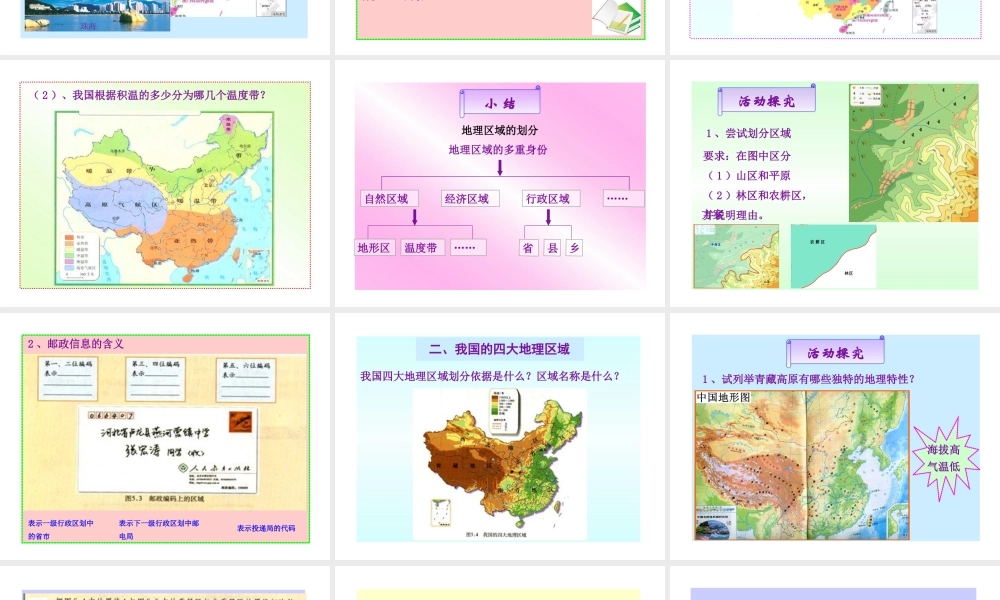Click the 自然区域 box

click(388, 198)
